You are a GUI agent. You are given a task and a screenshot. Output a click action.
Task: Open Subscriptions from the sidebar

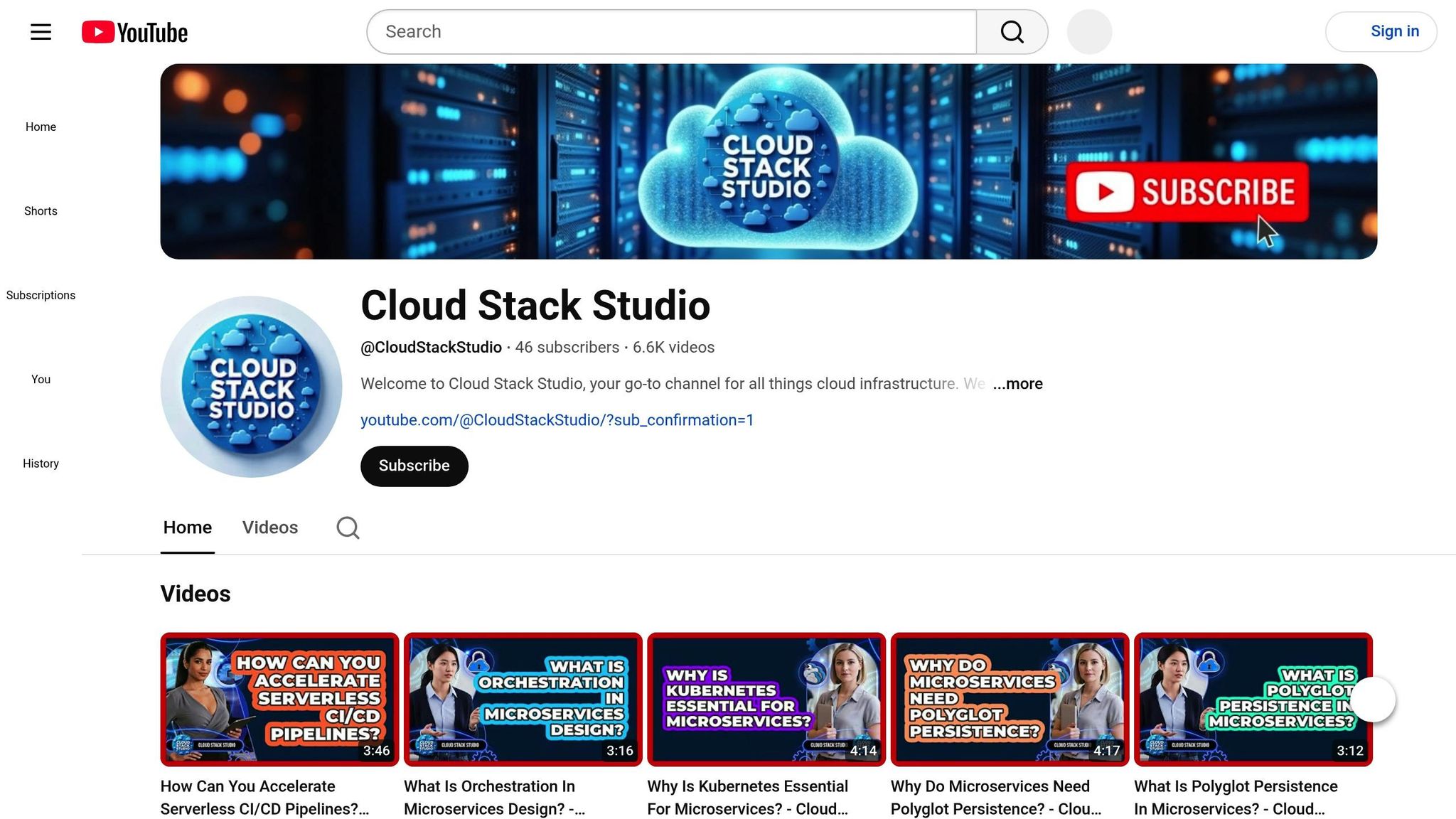click(41, 294)
